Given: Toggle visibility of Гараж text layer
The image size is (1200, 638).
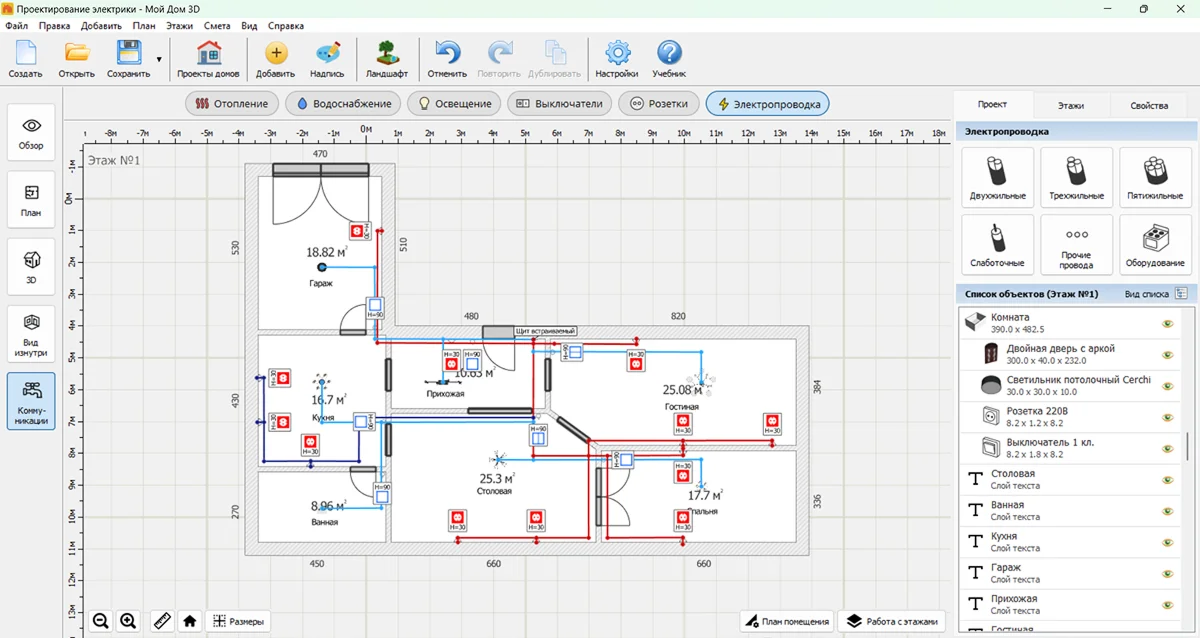Looking at the screenshot, I should pos(1166,573).
